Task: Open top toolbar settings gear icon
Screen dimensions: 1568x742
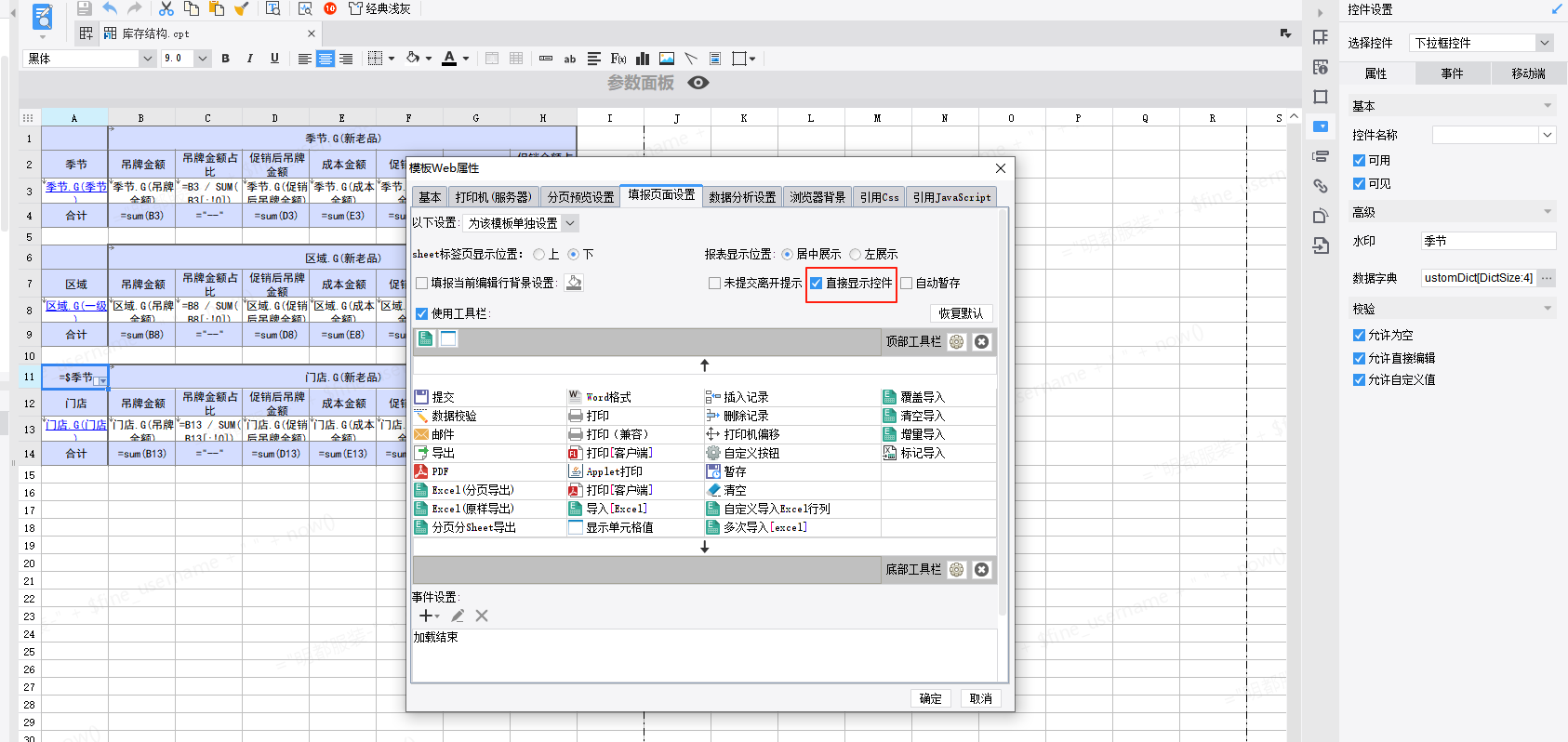Action: pyautogui.click(x=957, y=342)
